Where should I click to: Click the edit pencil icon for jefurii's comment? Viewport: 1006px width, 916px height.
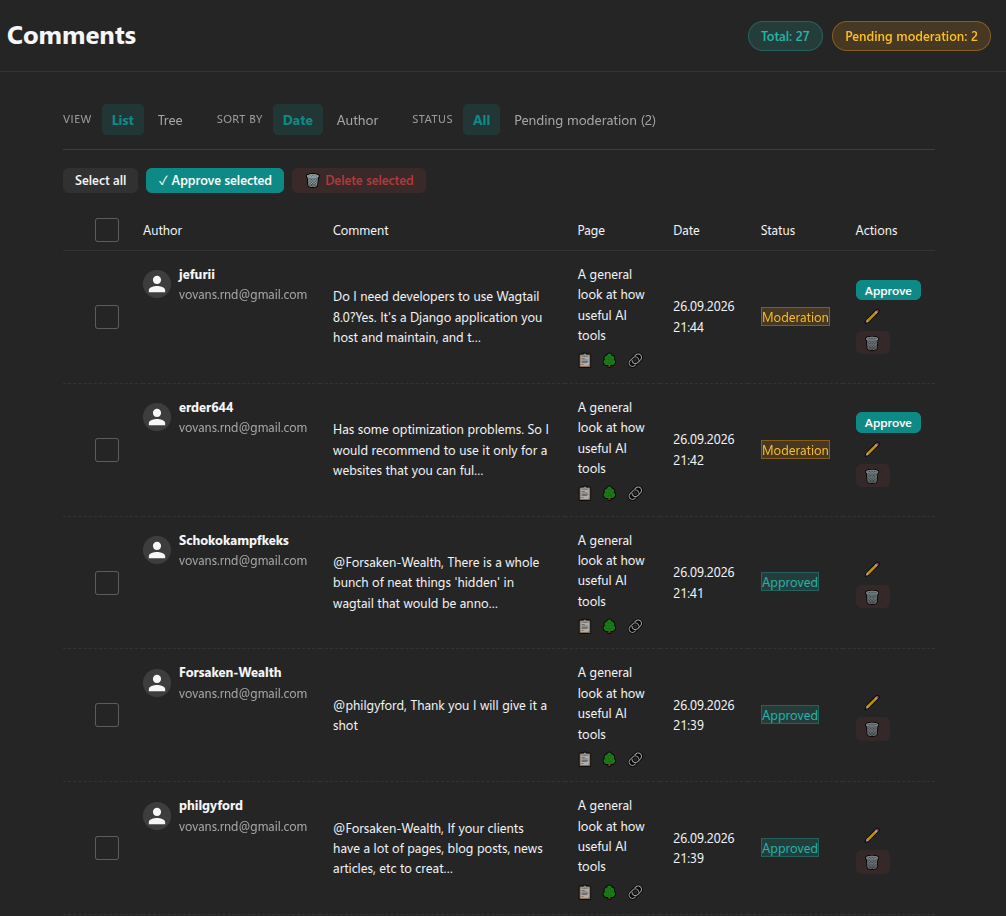point(871,316)
